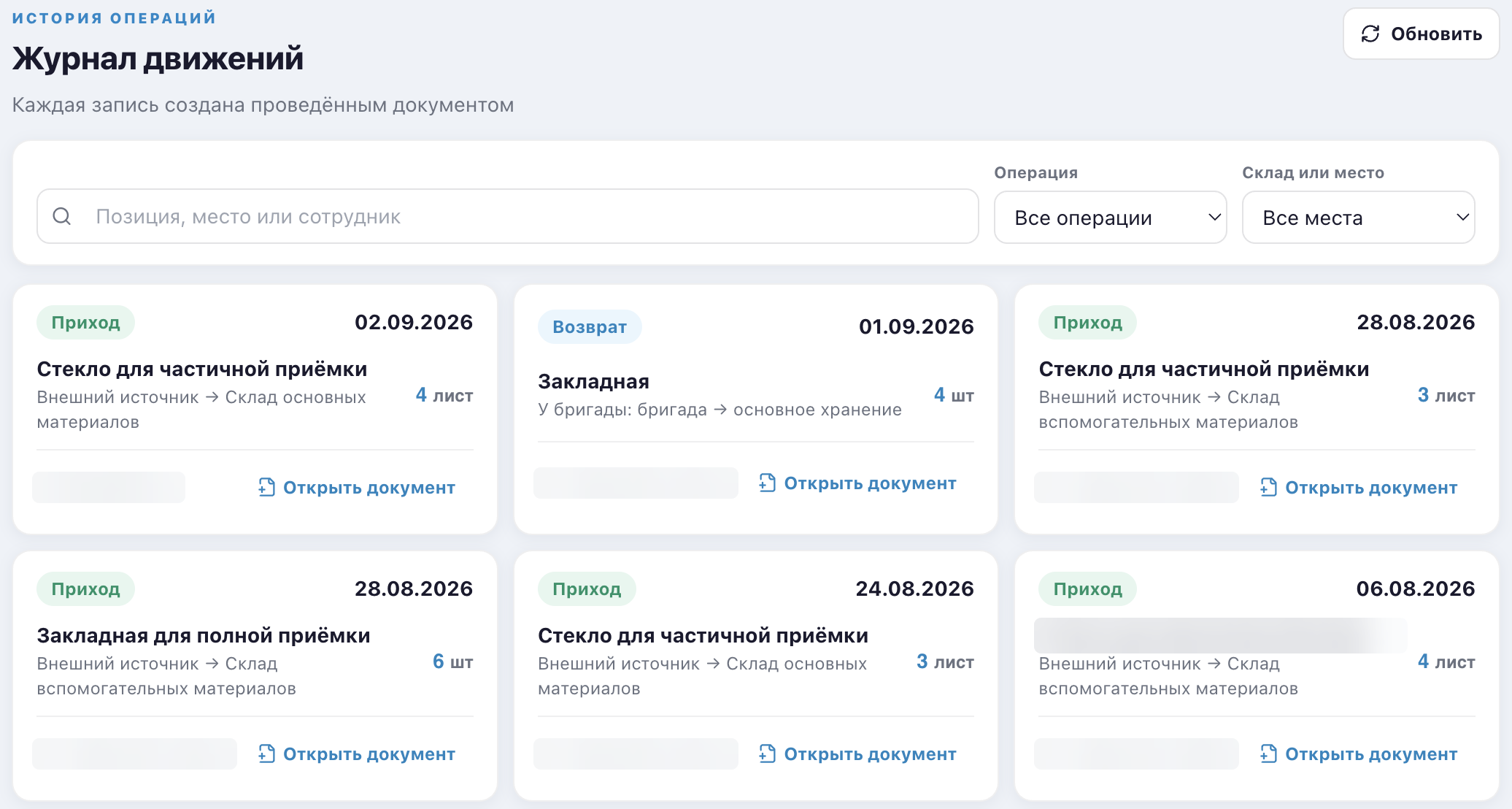Click the refresh icon in the Обновить button
1512x809 pixels.
click(1370, 34)
